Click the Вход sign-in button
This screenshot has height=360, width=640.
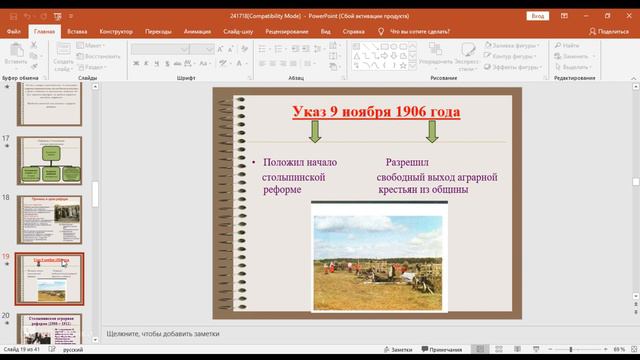pyautogui.click(x=538, y=16)
